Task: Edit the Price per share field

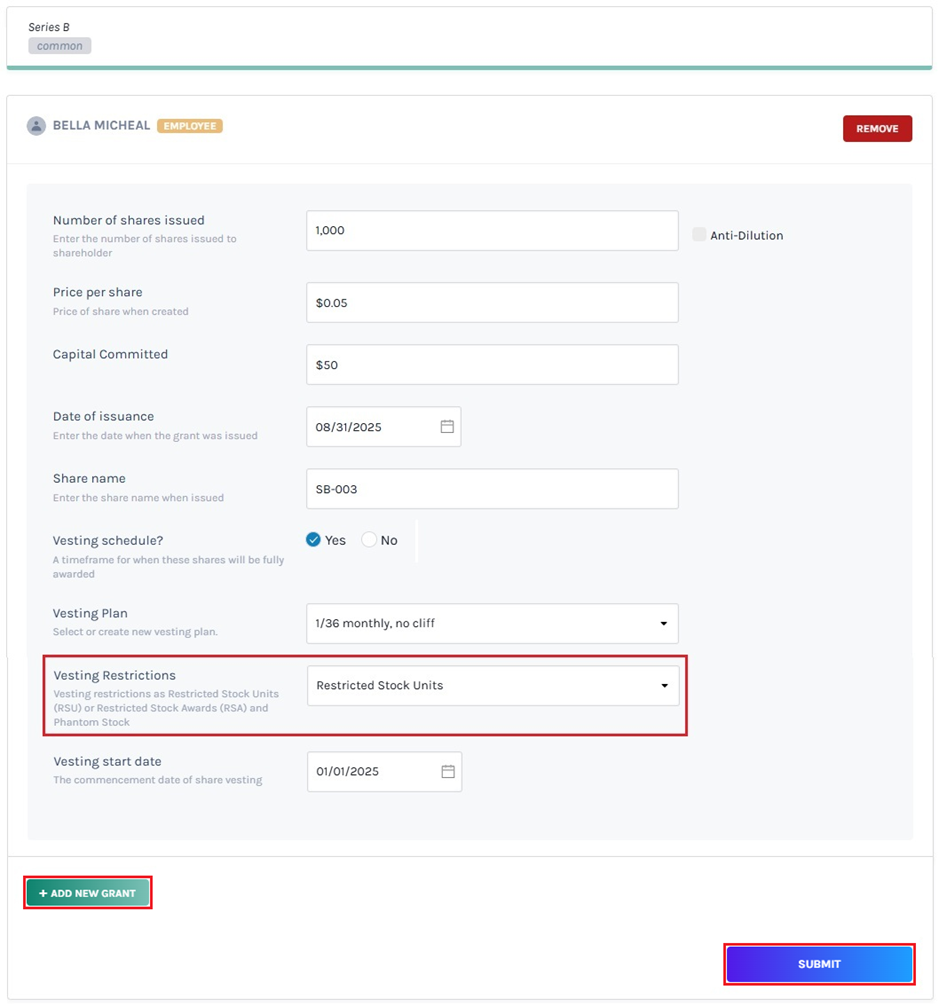Action: [x=492, y=302]
